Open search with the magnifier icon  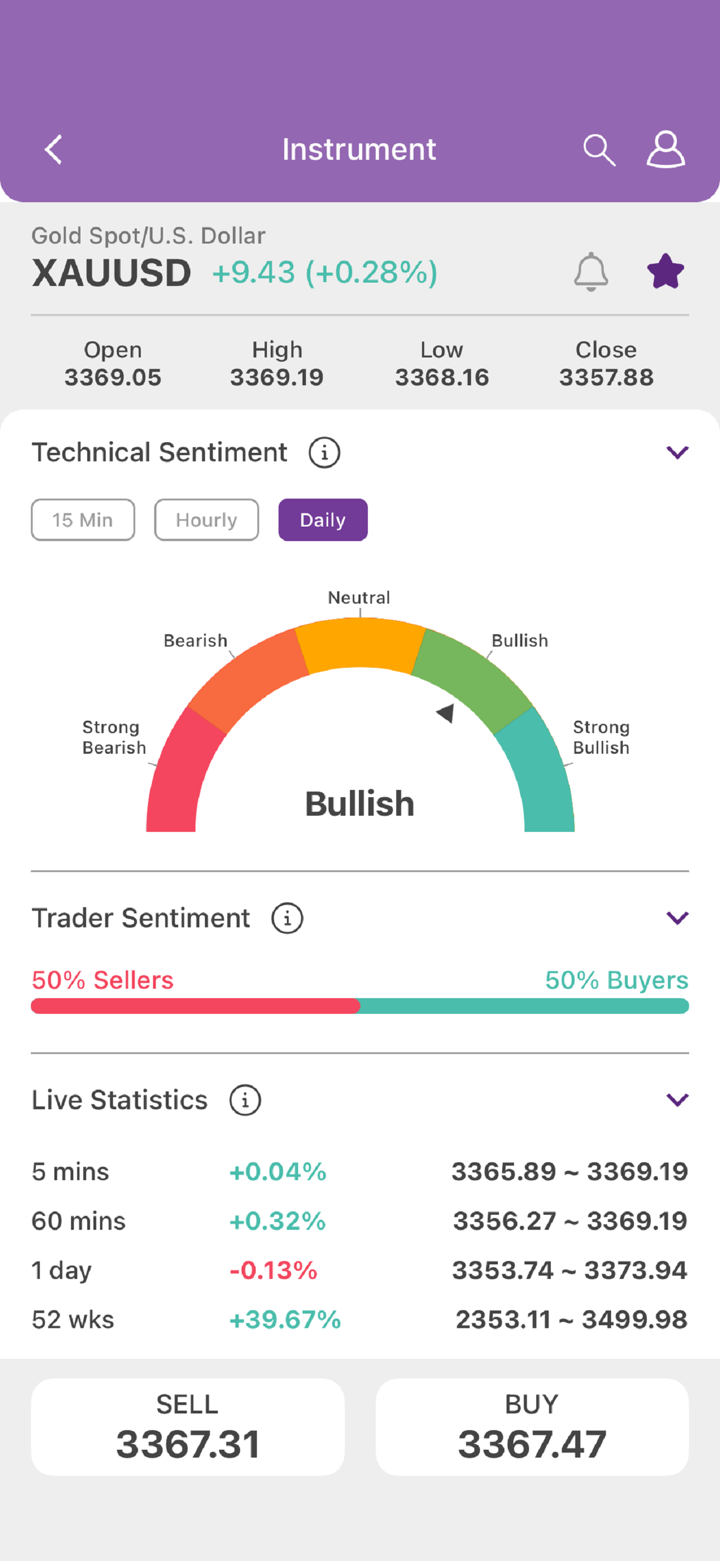point(599,150)
